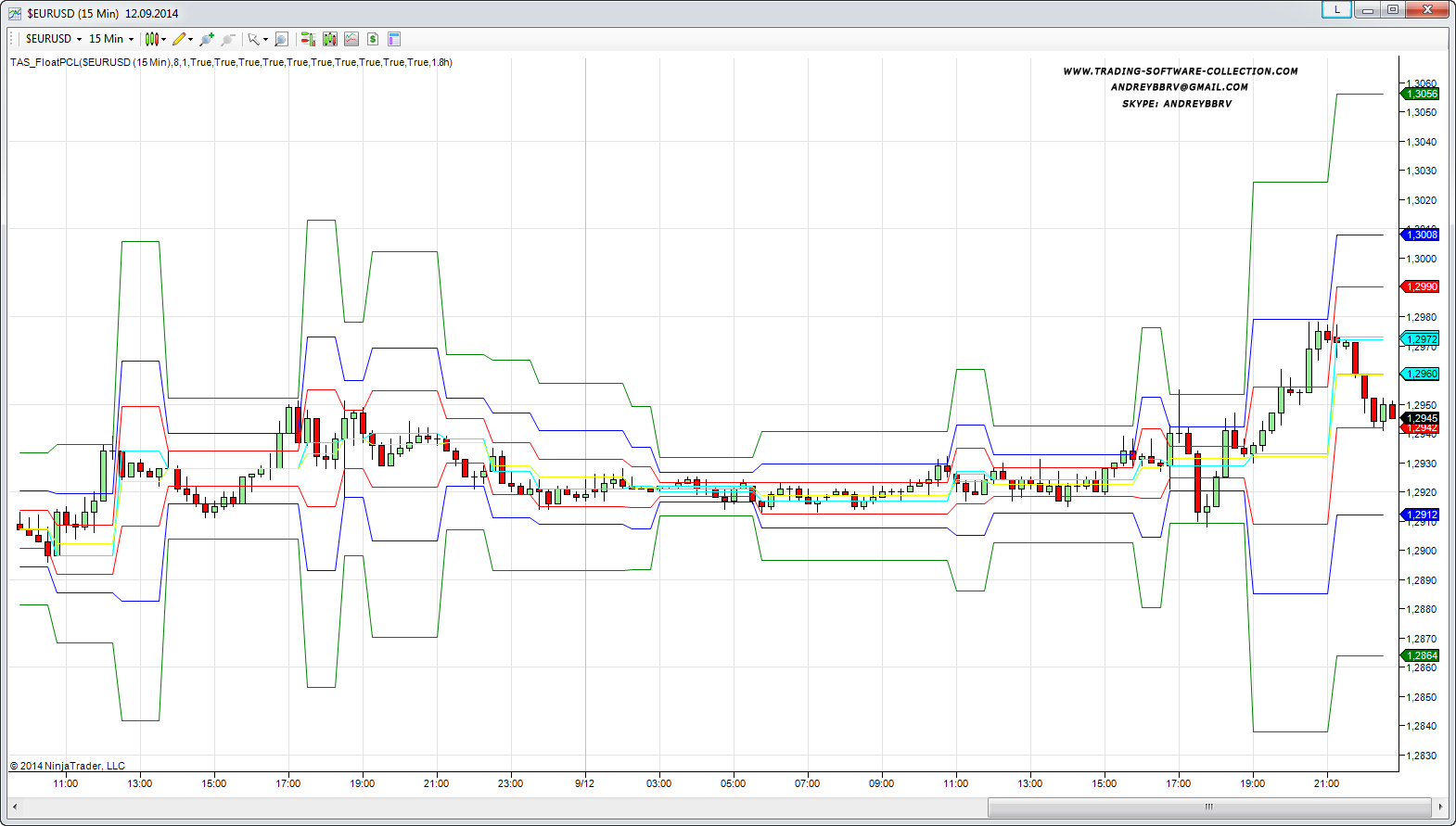The height and width of the screenshot is (826, 1456).
Task: Open the data box magnifier icon
Action: [x=282, y=39]
